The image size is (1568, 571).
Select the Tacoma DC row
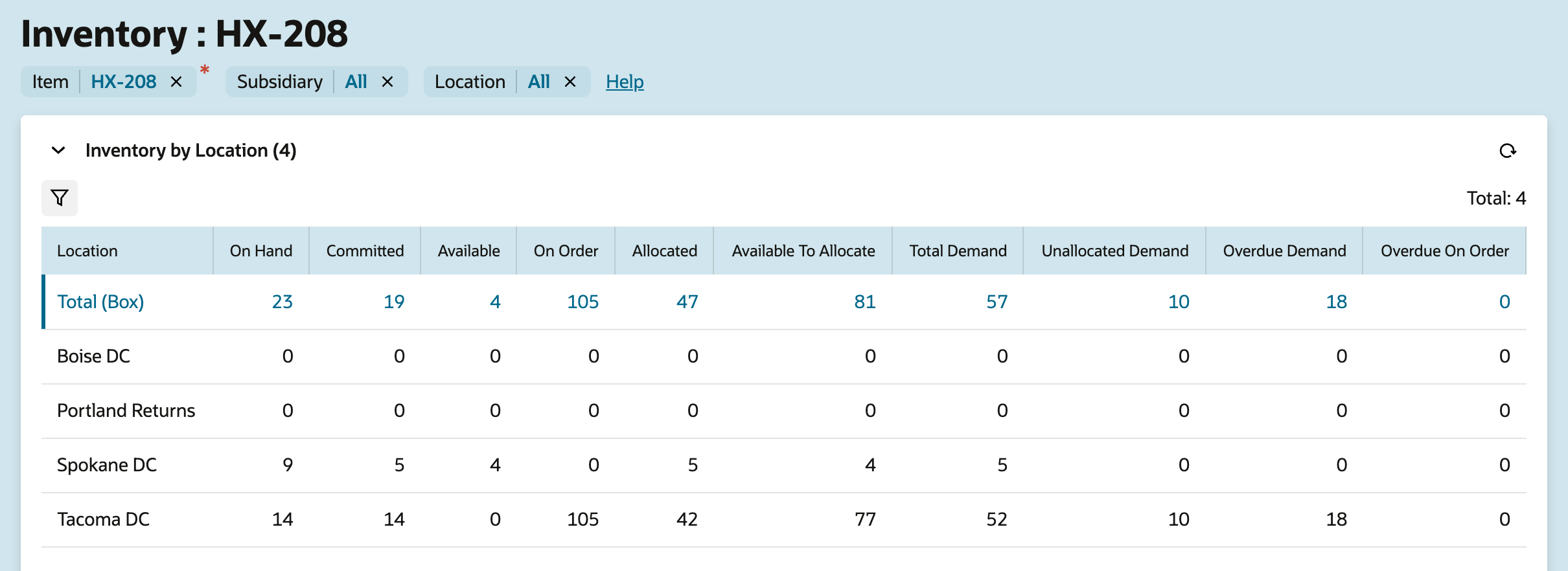coord(784,520)
